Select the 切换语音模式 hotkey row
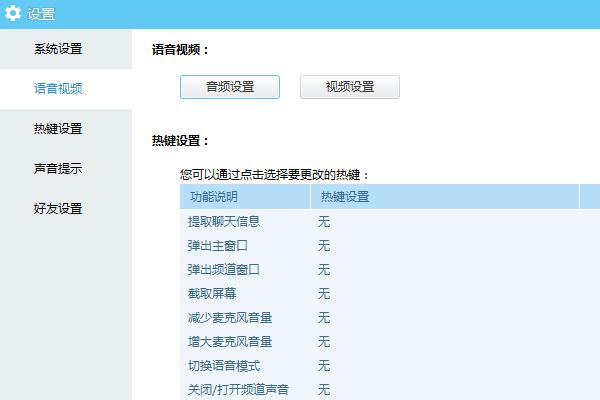600x400 pixels. click(390, 366)
